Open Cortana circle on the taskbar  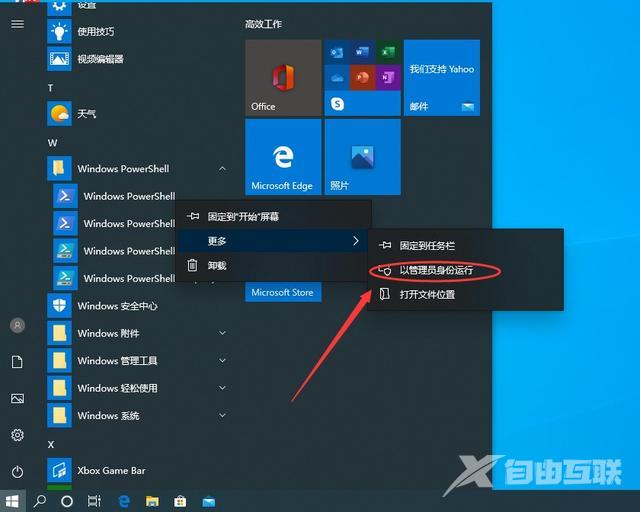coord(67,501)
